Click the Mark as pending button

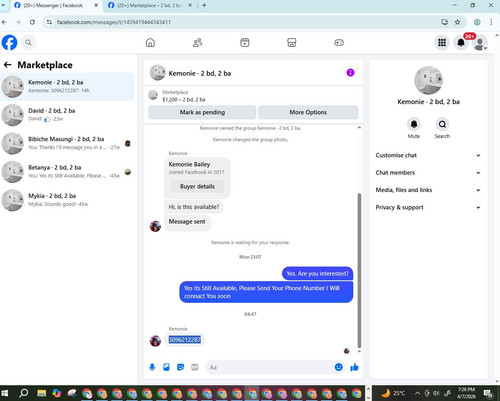pos(202,112)
